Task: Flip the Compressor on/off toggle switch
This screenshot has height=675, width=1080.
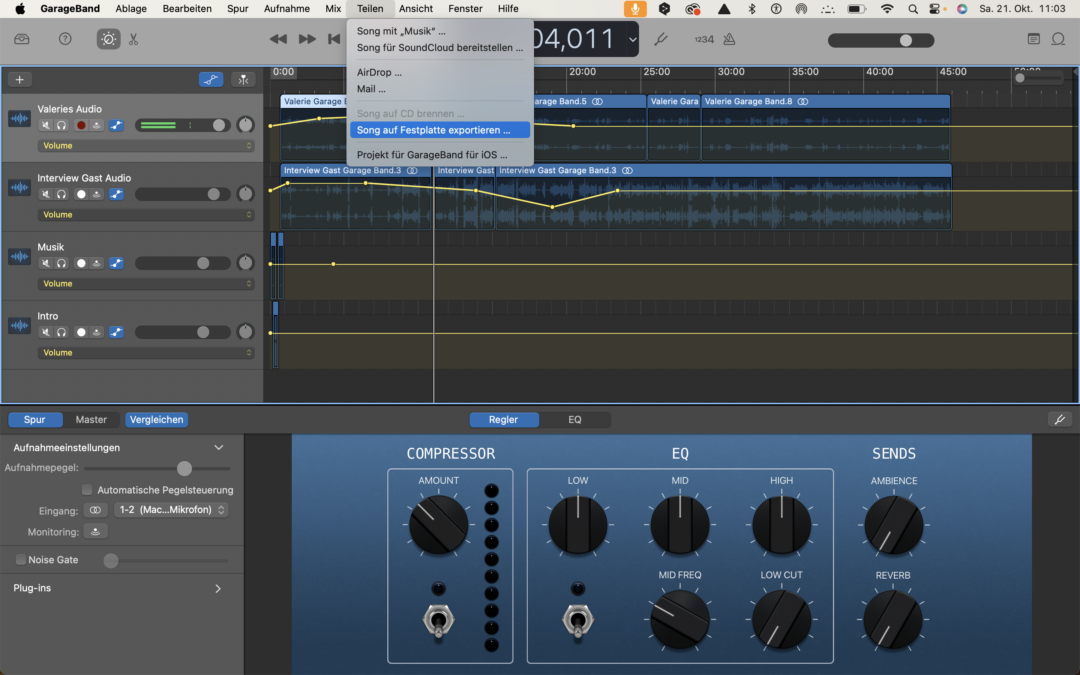Action: point(438,620)
